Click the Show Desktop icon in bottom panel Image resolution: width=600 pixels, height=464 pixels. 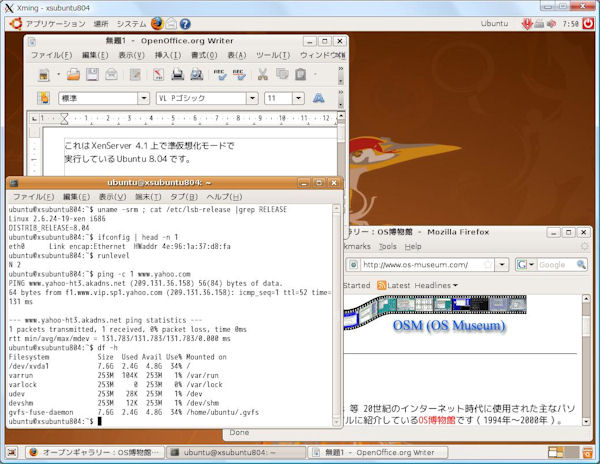pyautogui.click(x=12, y=453)
